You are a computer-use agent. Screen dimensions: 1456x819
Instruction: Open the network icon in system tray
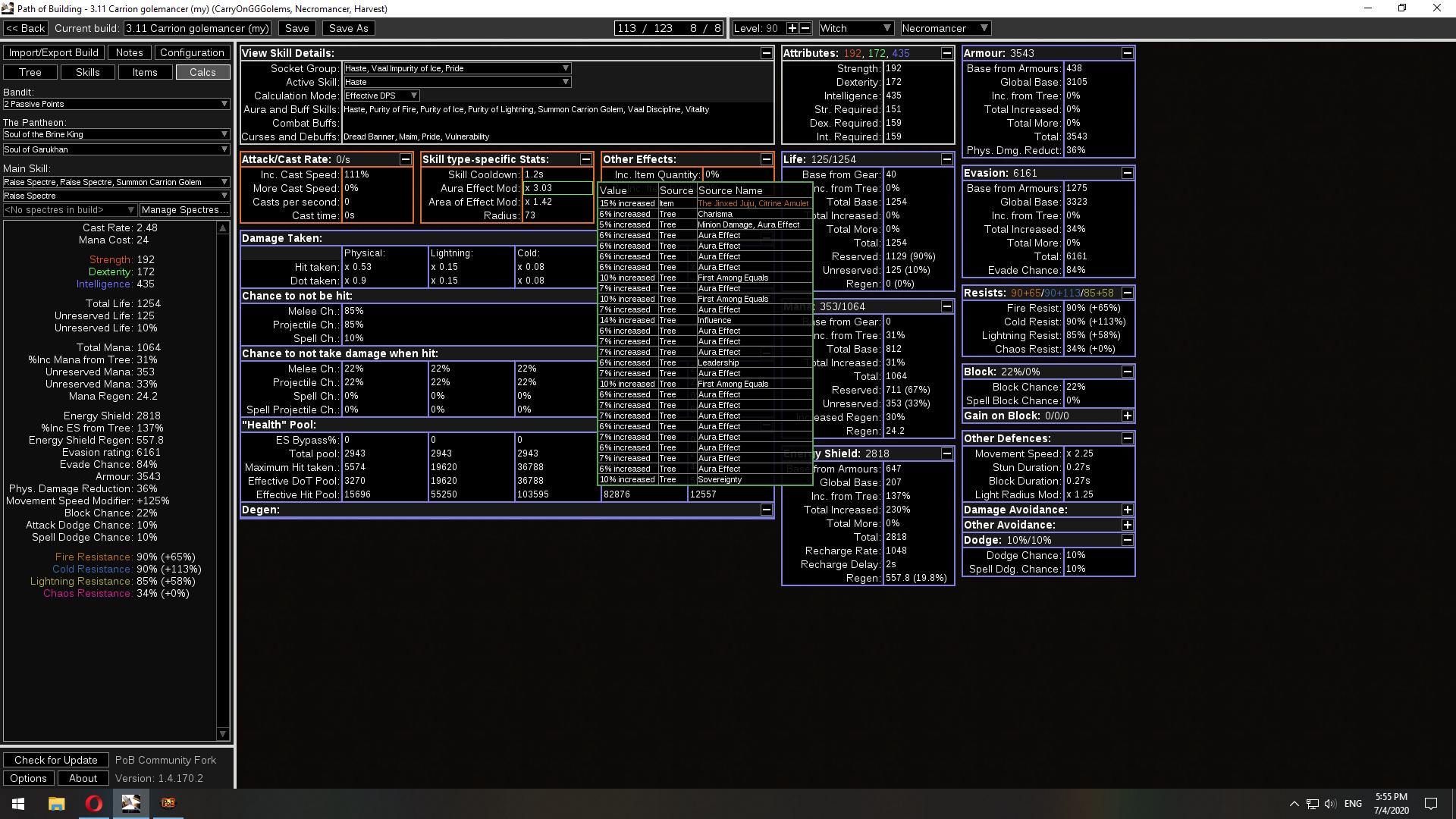(1313, 804)
